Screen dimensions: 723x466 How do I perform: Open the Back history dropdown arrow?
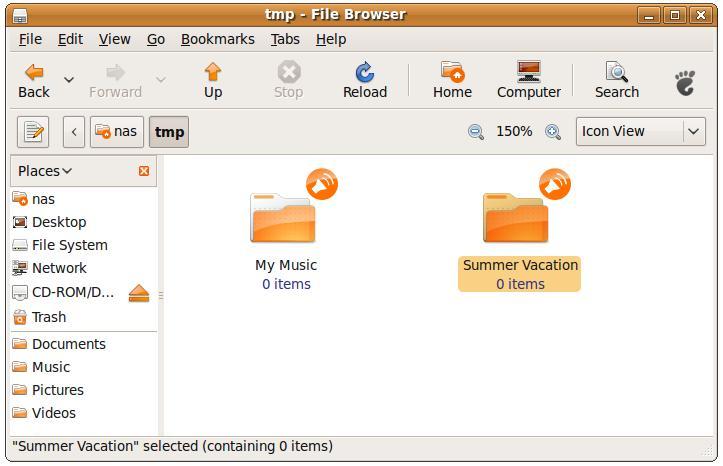pyautogui.click(x=69, y=80)
